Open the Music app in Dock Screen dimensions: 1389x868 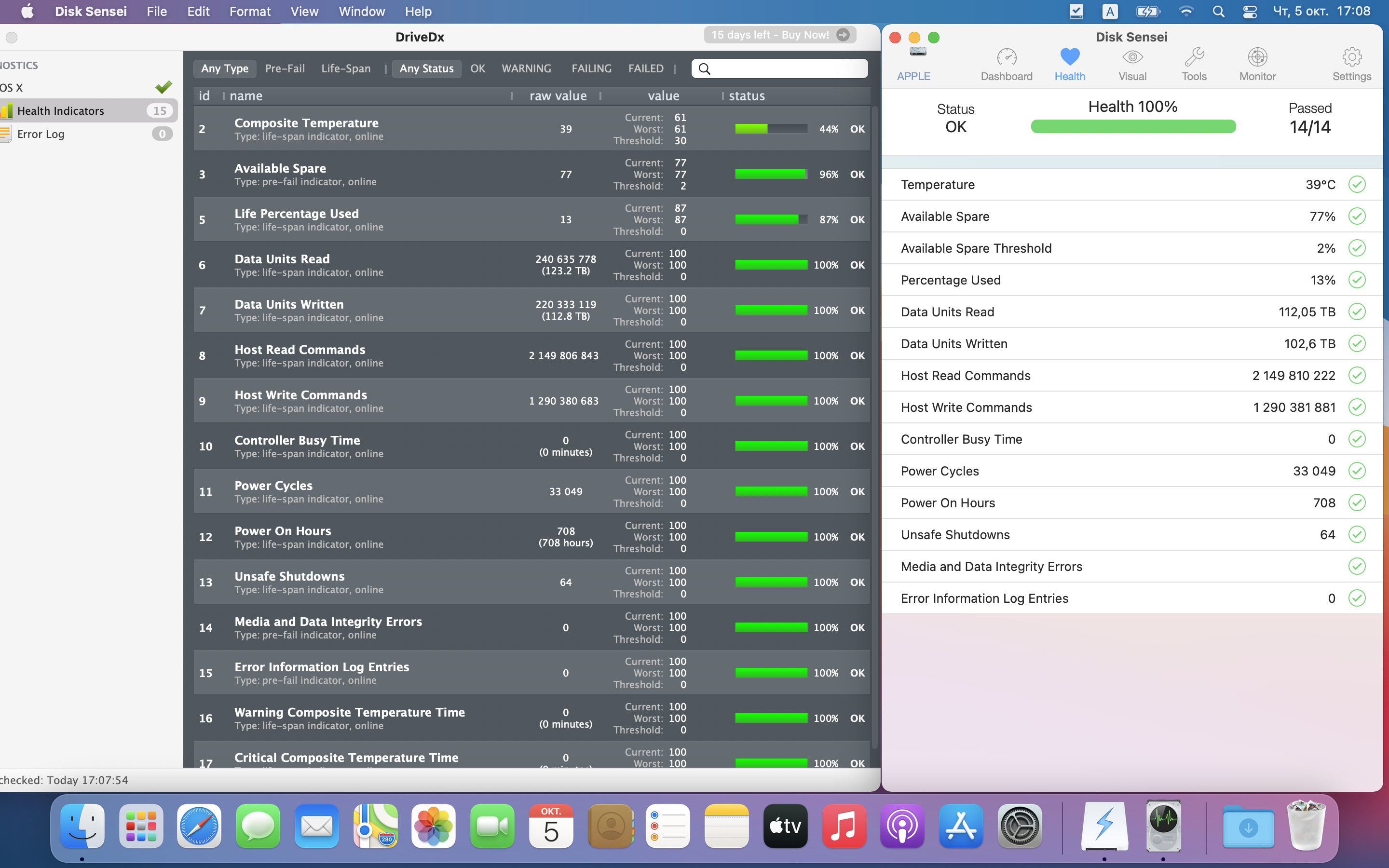[x=844, y=826]
